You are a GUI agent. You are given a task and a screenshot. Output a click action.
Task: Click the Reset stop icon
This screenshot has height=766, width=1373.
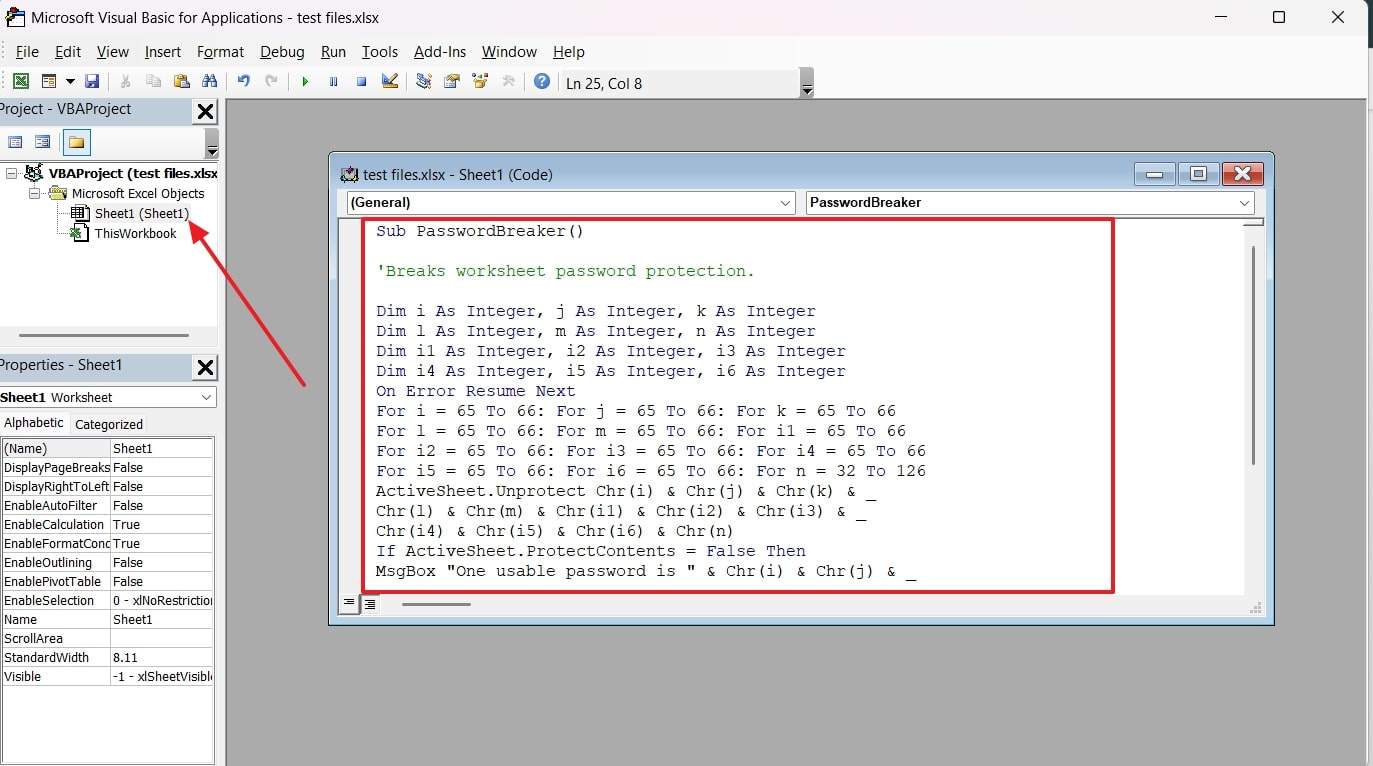click(x=361, y=82)
